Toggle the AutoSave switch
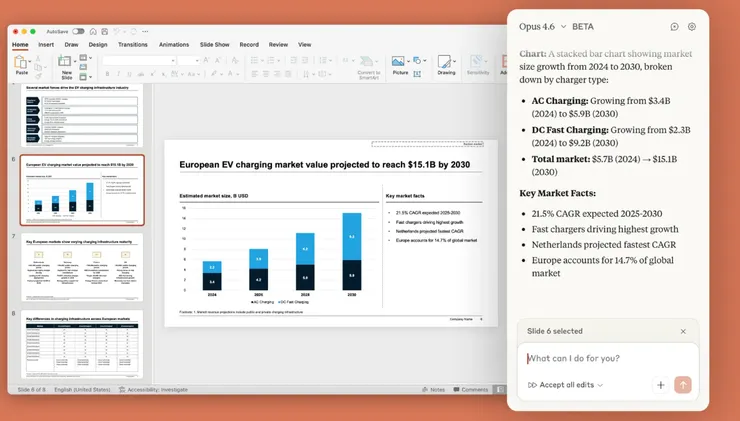740x421 pixels. pyautogui.click(x=78, y=31)
